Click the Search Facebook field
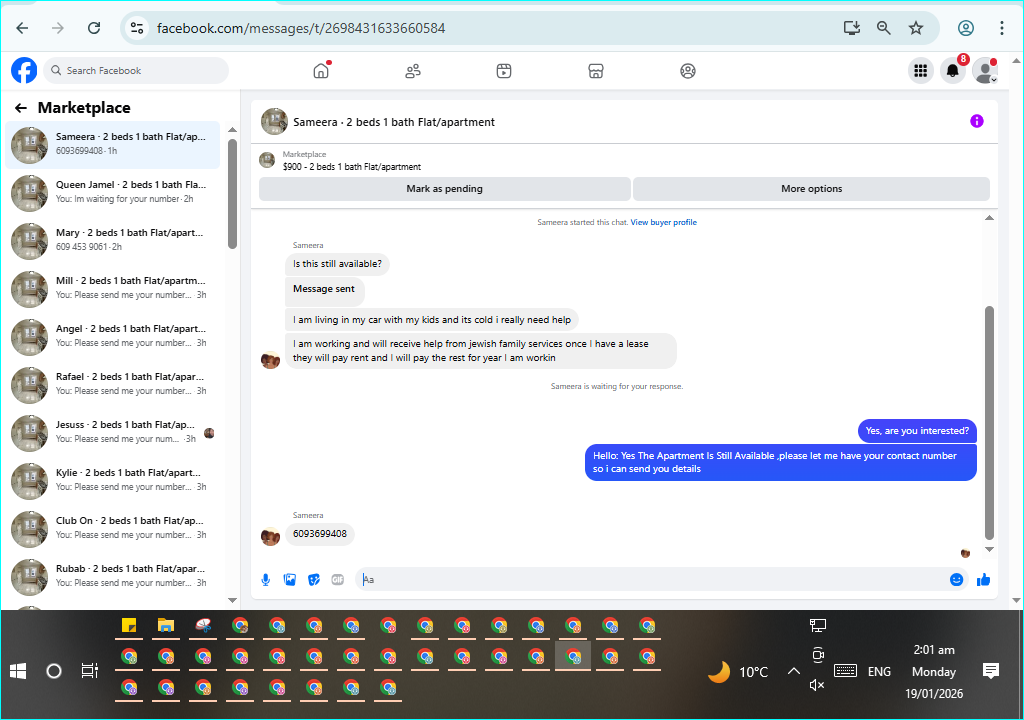Screen dimensions: 1024x720 pos(136,71)
